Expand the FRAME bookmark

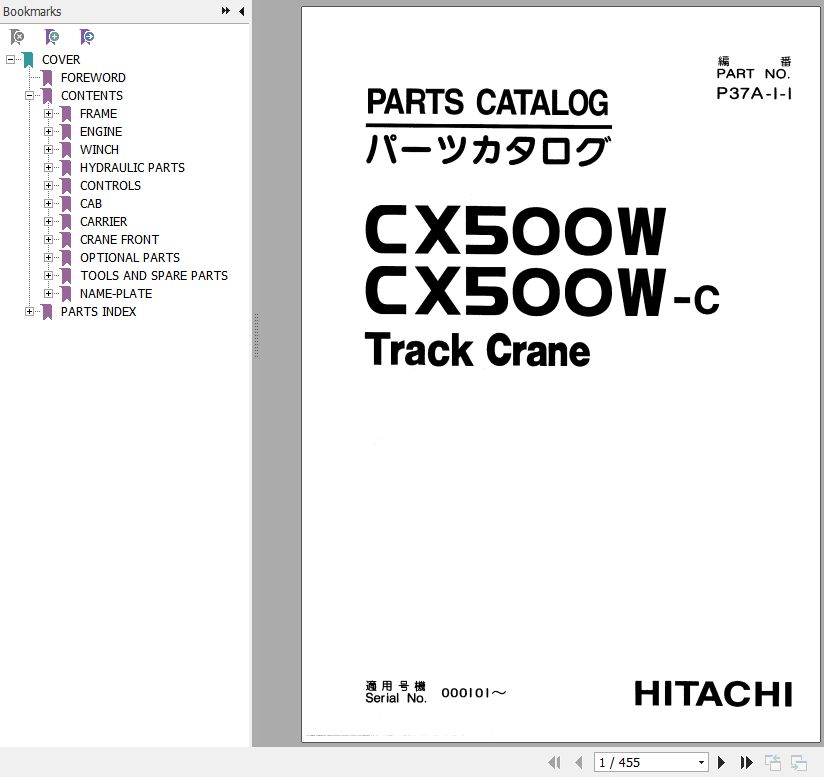click(48, 113)
